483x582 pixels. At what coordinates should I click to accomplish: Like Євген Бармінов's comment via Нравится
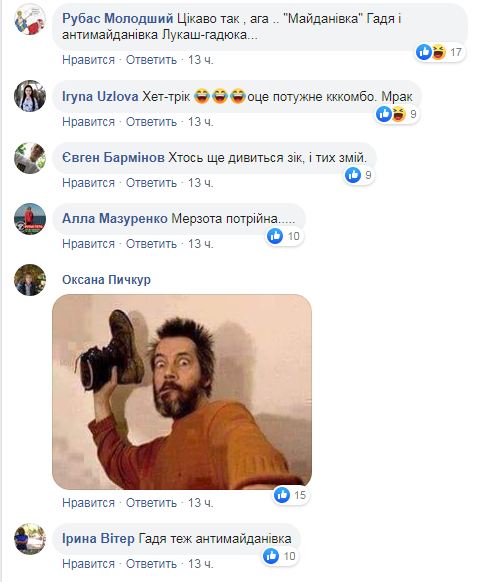point(88,183)
